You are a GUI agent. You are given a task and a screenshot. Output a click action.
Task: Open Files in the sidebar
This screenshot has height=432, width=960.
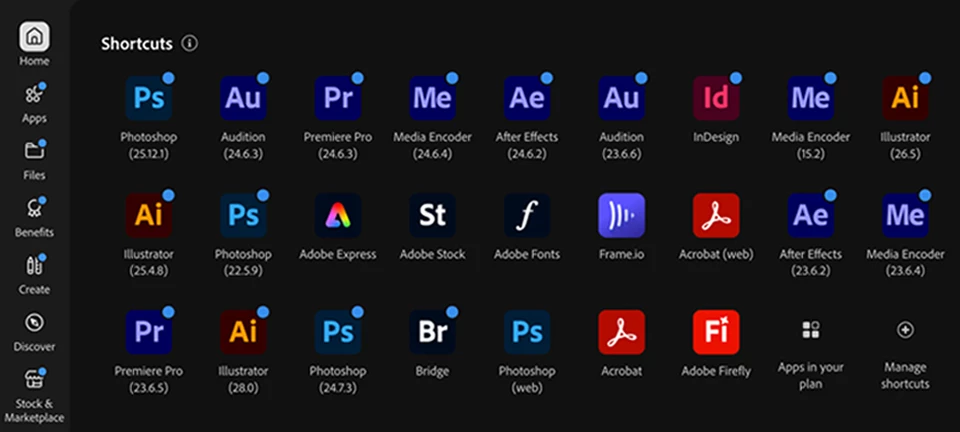(x=34, y=159)
